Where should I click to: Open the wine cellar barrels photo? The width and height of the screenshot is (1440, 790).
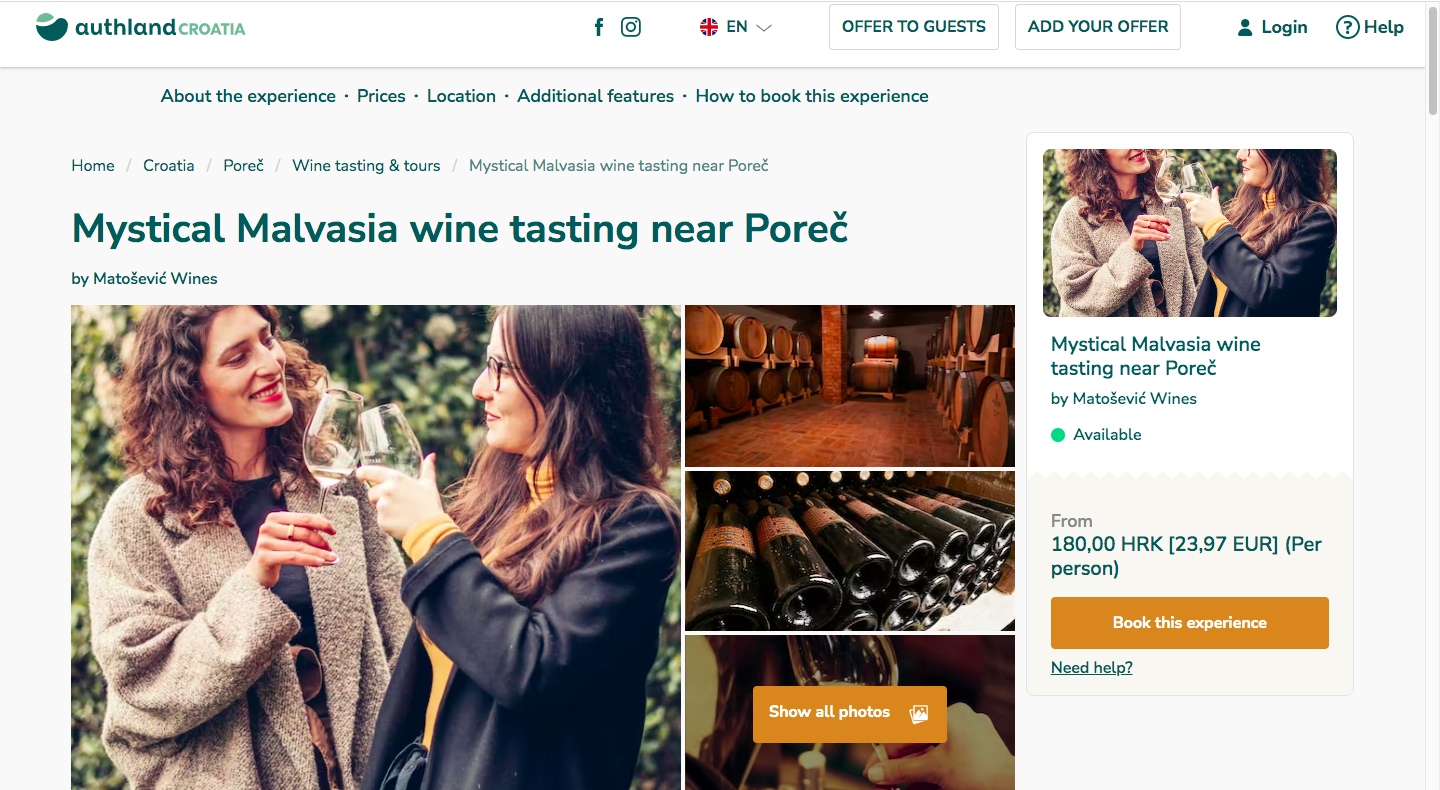pos(849,385)
